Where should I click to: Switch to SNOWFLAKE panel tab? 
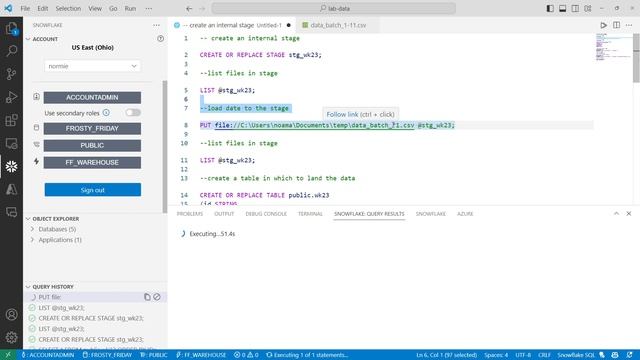tap(431, 213)
